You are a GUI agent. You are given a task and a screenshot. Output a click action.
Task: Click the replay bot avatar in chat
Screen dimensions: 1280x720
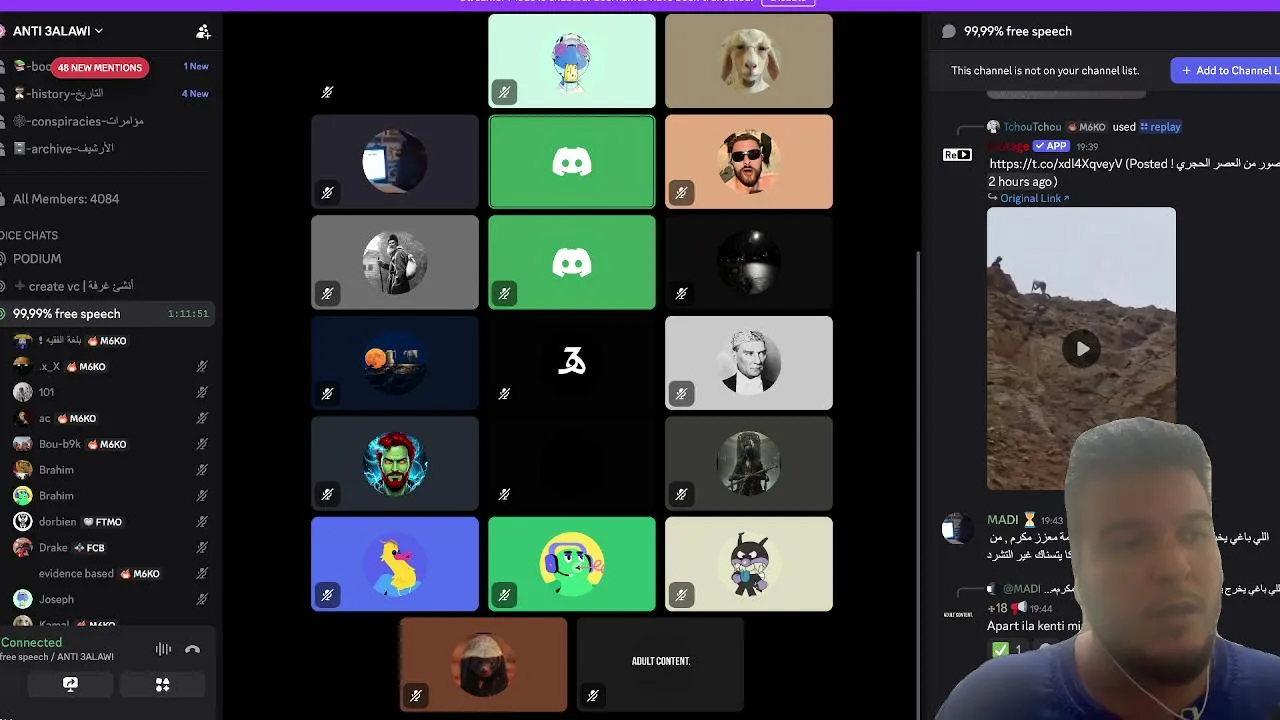pyautogui.click(x=957, y=155)
